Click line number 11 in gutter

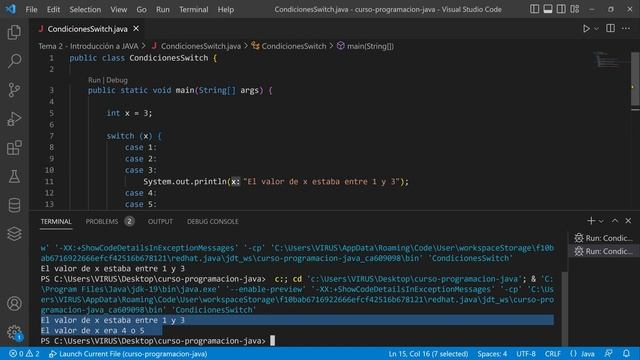[49, 182]
